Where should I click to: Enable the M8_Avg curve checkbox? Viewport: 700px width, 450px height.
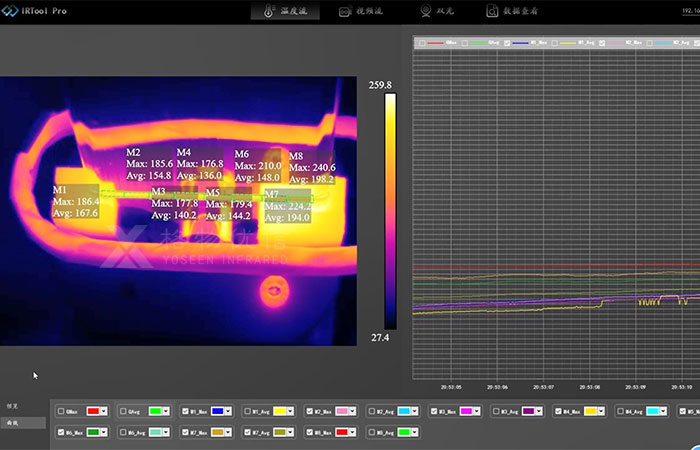[372, 433]
